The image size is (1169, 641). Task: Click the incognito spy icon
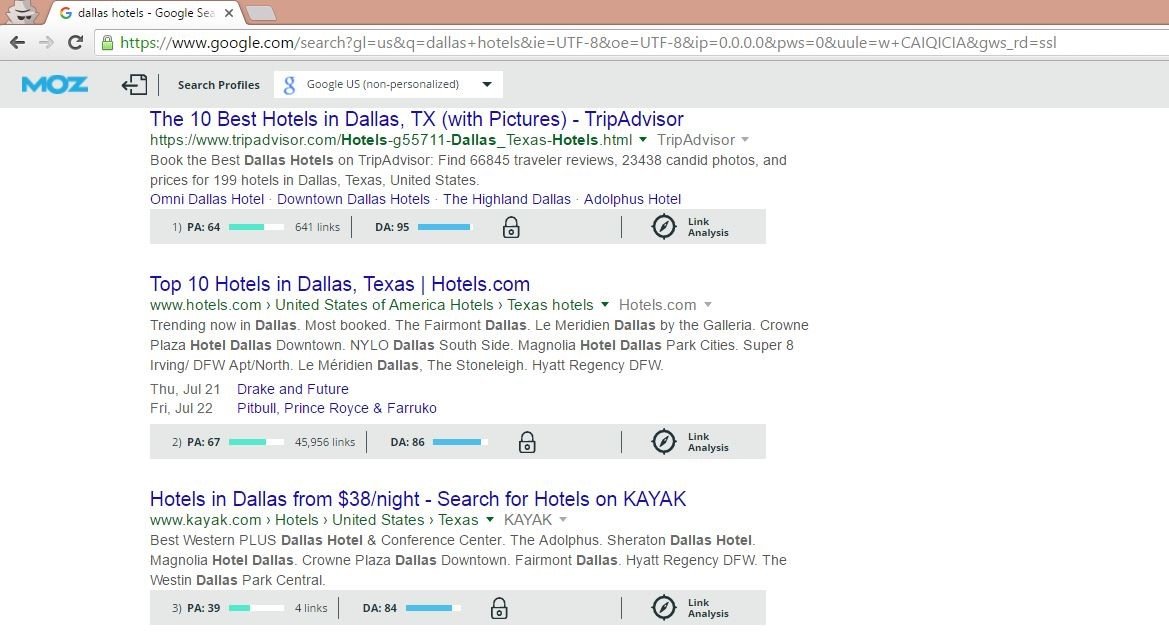22,12
